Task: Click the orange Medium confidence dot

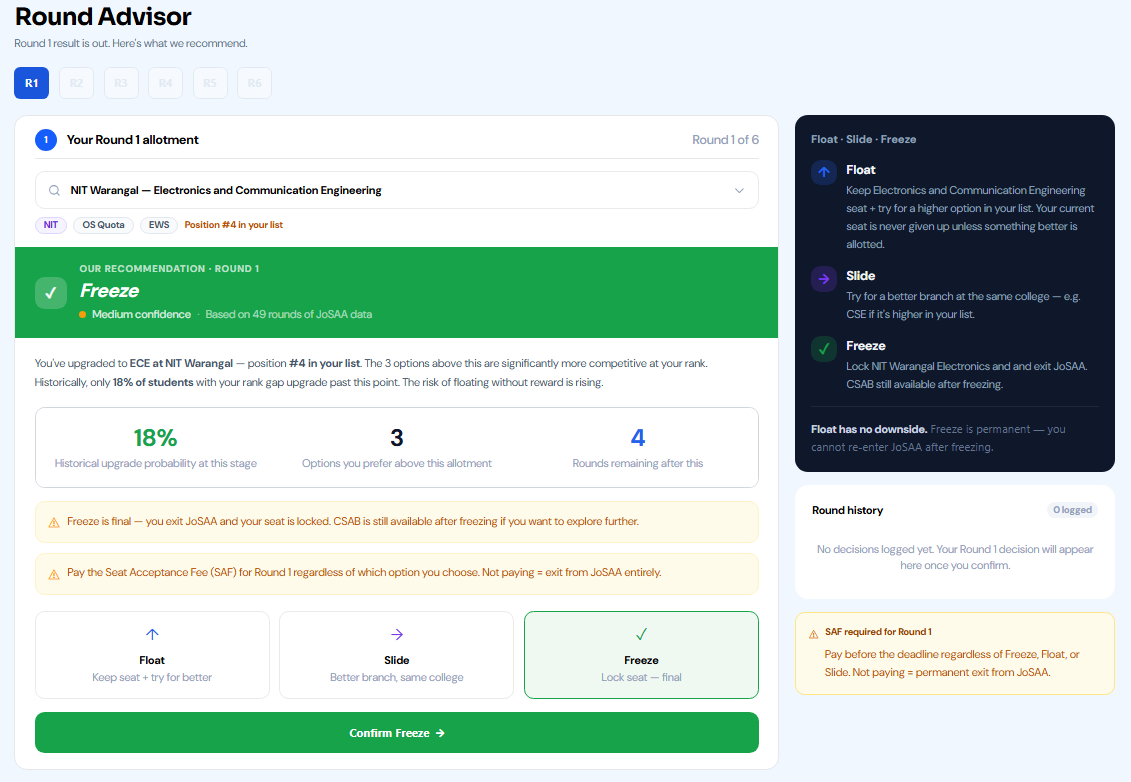Action: tap(83, 315)
